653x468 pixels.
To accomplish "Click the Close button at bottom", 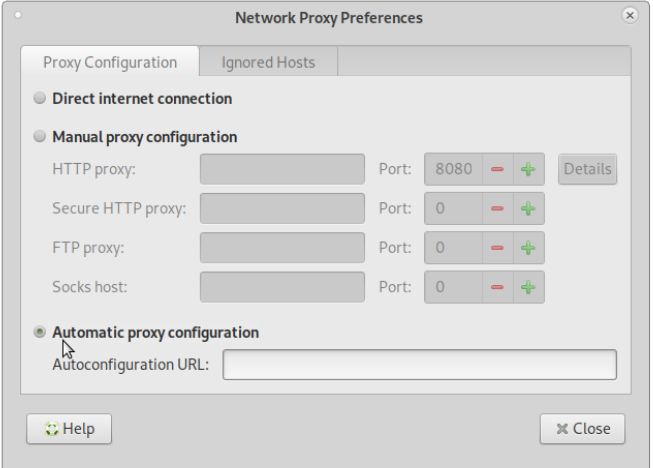I will coord(583,428).
